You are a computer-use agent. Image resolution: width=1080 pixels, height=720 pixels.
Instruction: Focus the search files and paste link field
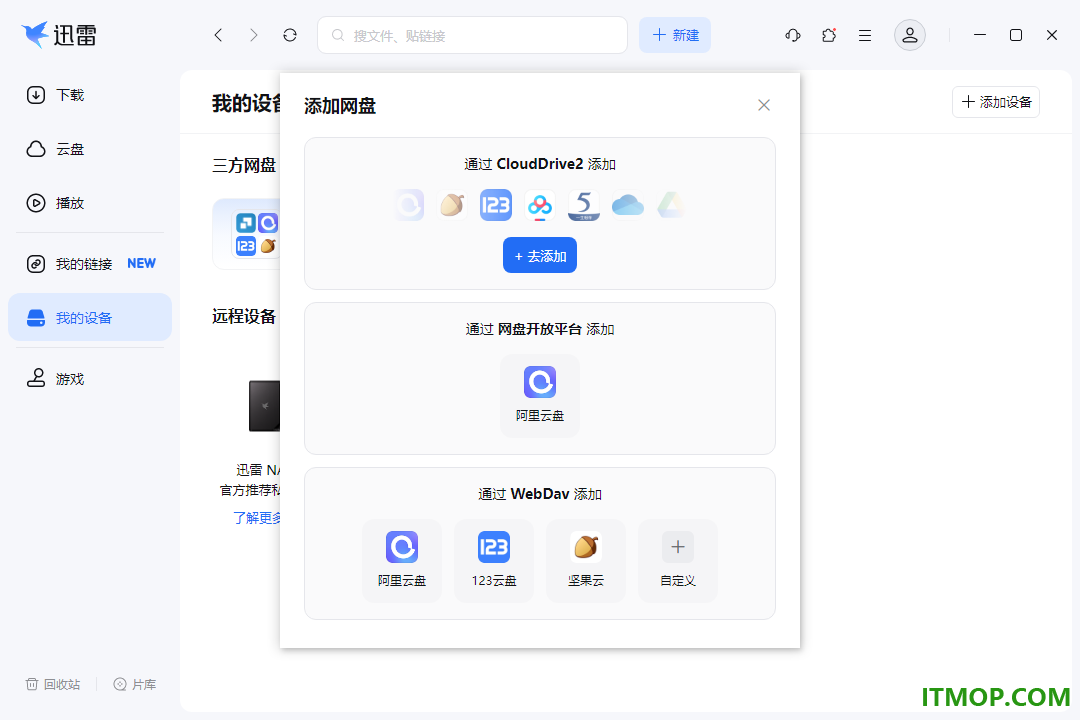(472, 35)
